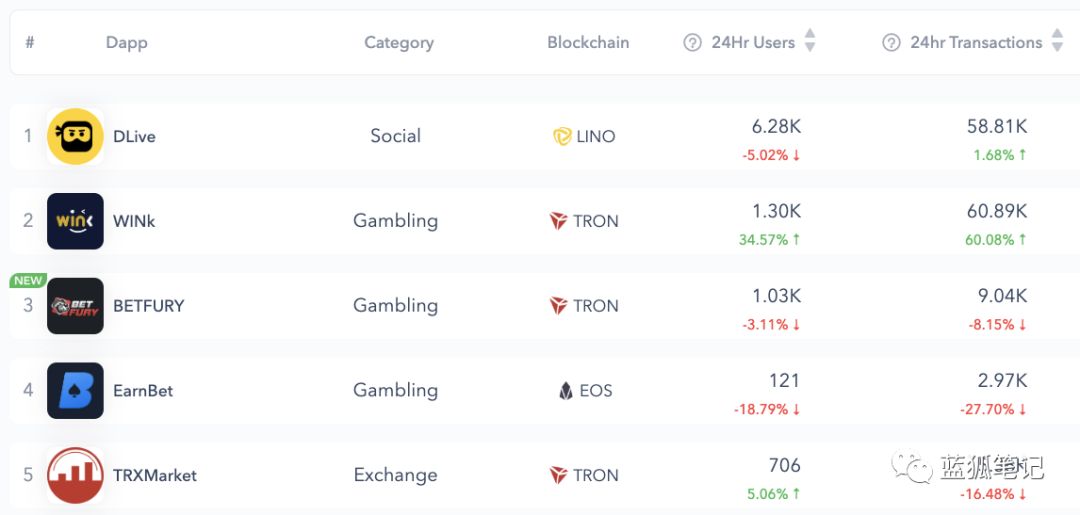Click the Blockchain column header
This screenshot has height=515, width=1080.
[x=588, y=42]
